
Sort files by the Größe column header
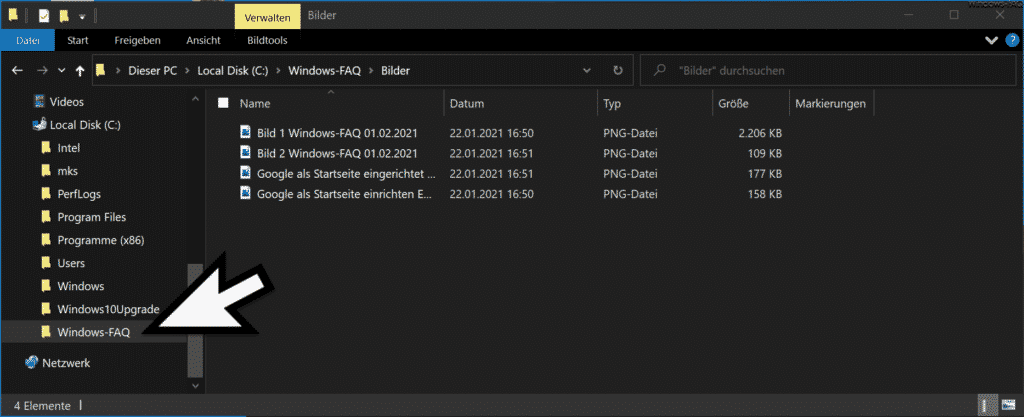pyautogui.click(x=733, y=103)
